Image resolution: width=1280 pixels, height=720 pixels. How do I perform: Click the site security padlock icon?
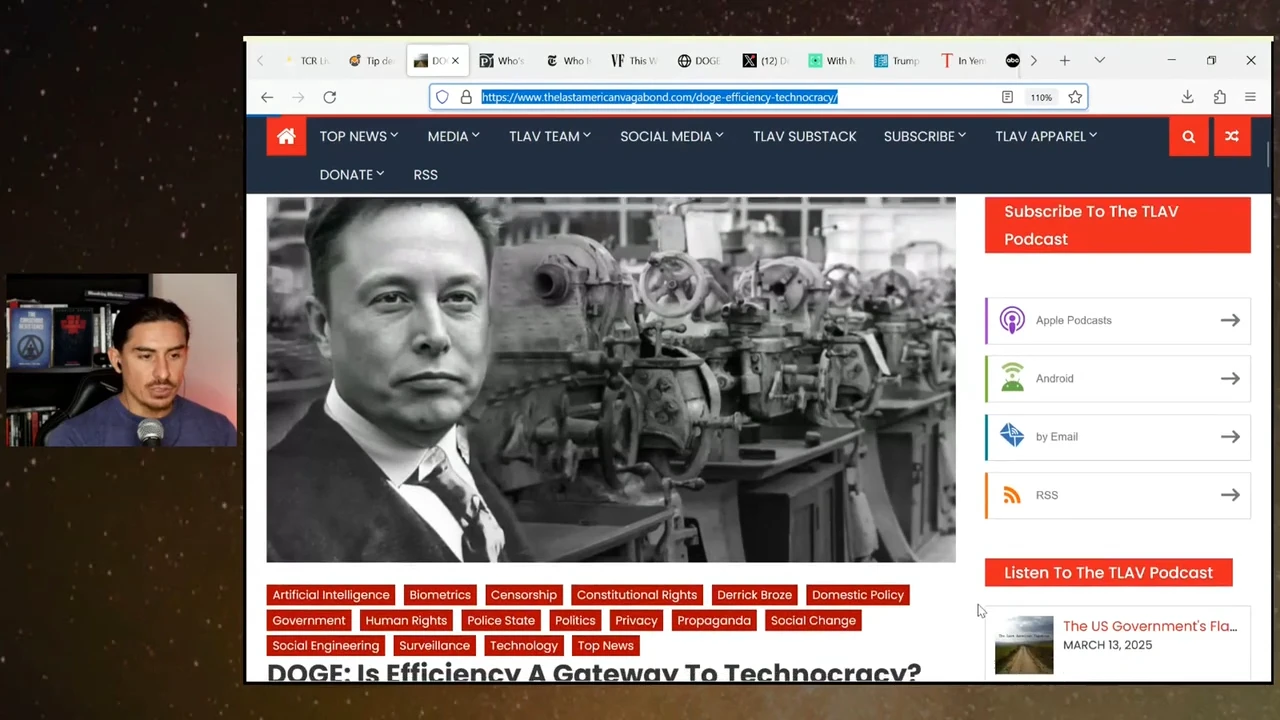466,97
